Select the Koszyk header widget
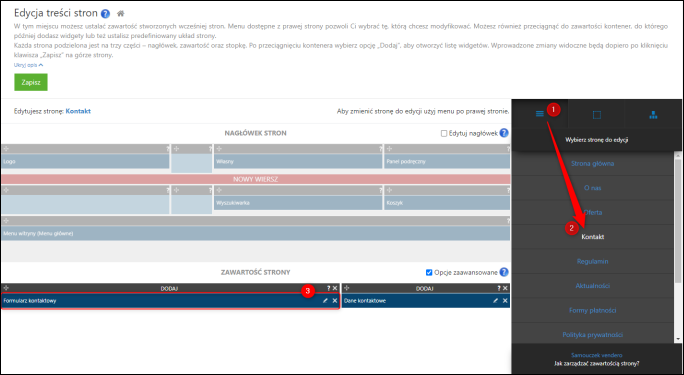This screenshot has width=684, height=375. point(447,203)
